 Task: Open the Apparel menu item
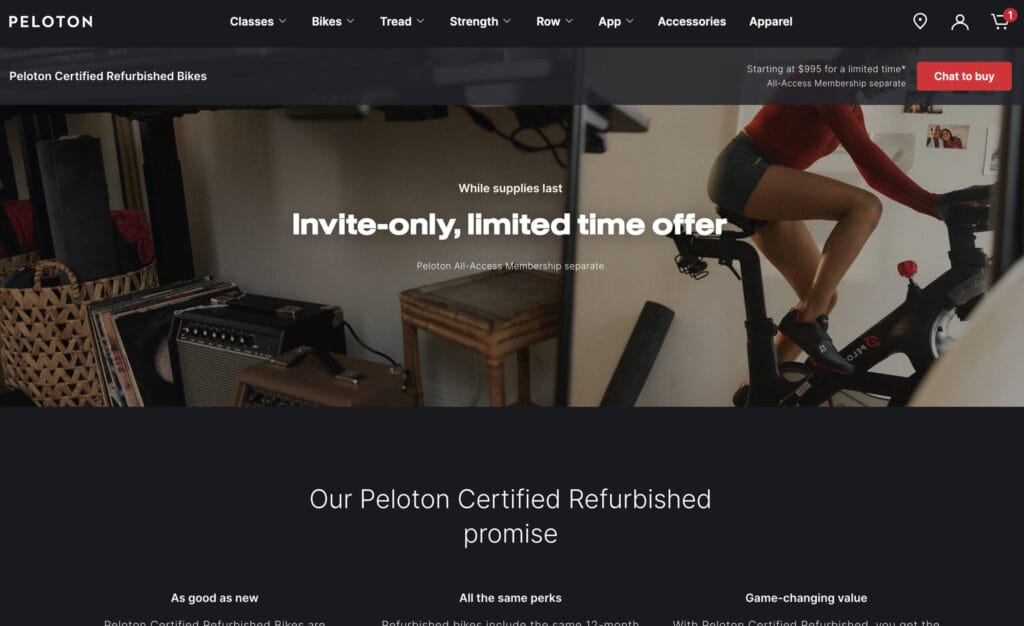pos(771,22)
